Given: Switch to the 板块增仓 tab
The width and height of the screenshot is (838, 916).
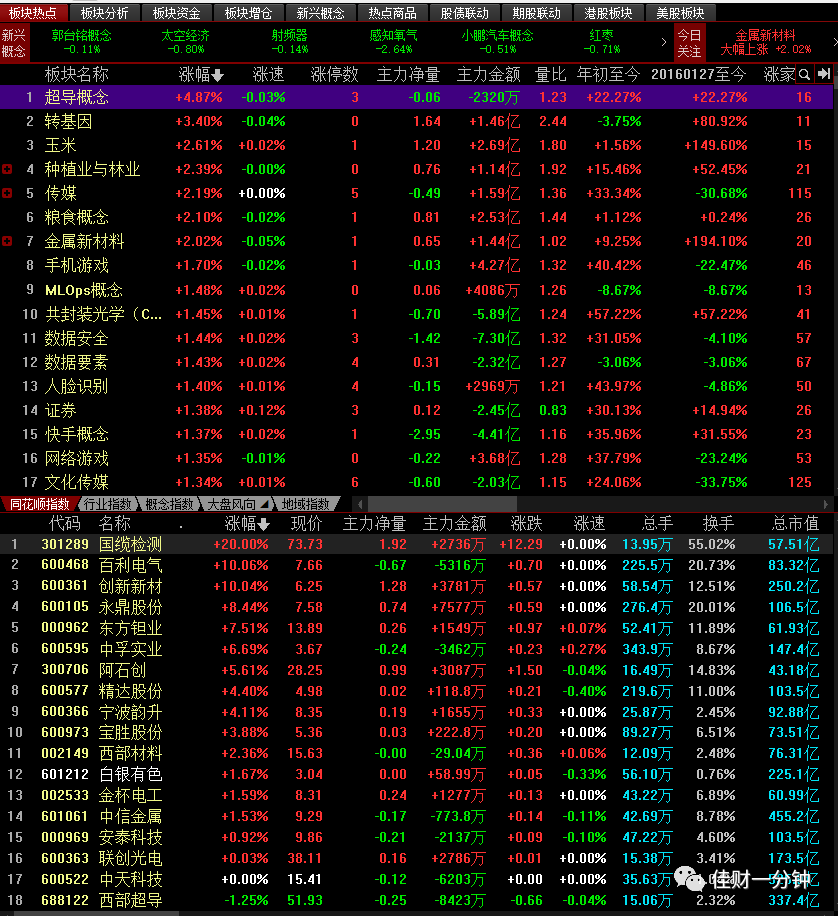Looking at the screenshot, I should coord(248,13).
